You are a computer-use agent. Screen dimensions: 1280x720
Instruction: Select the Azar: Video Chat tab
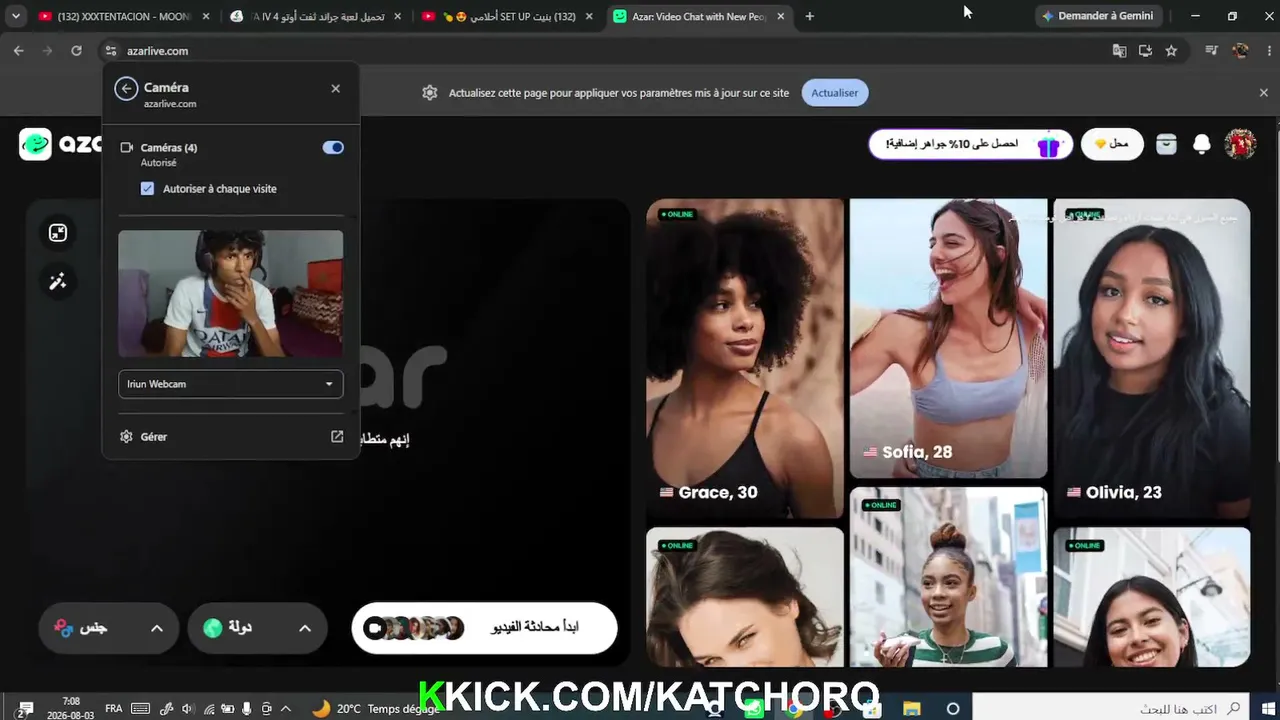(x=700, y=16)
